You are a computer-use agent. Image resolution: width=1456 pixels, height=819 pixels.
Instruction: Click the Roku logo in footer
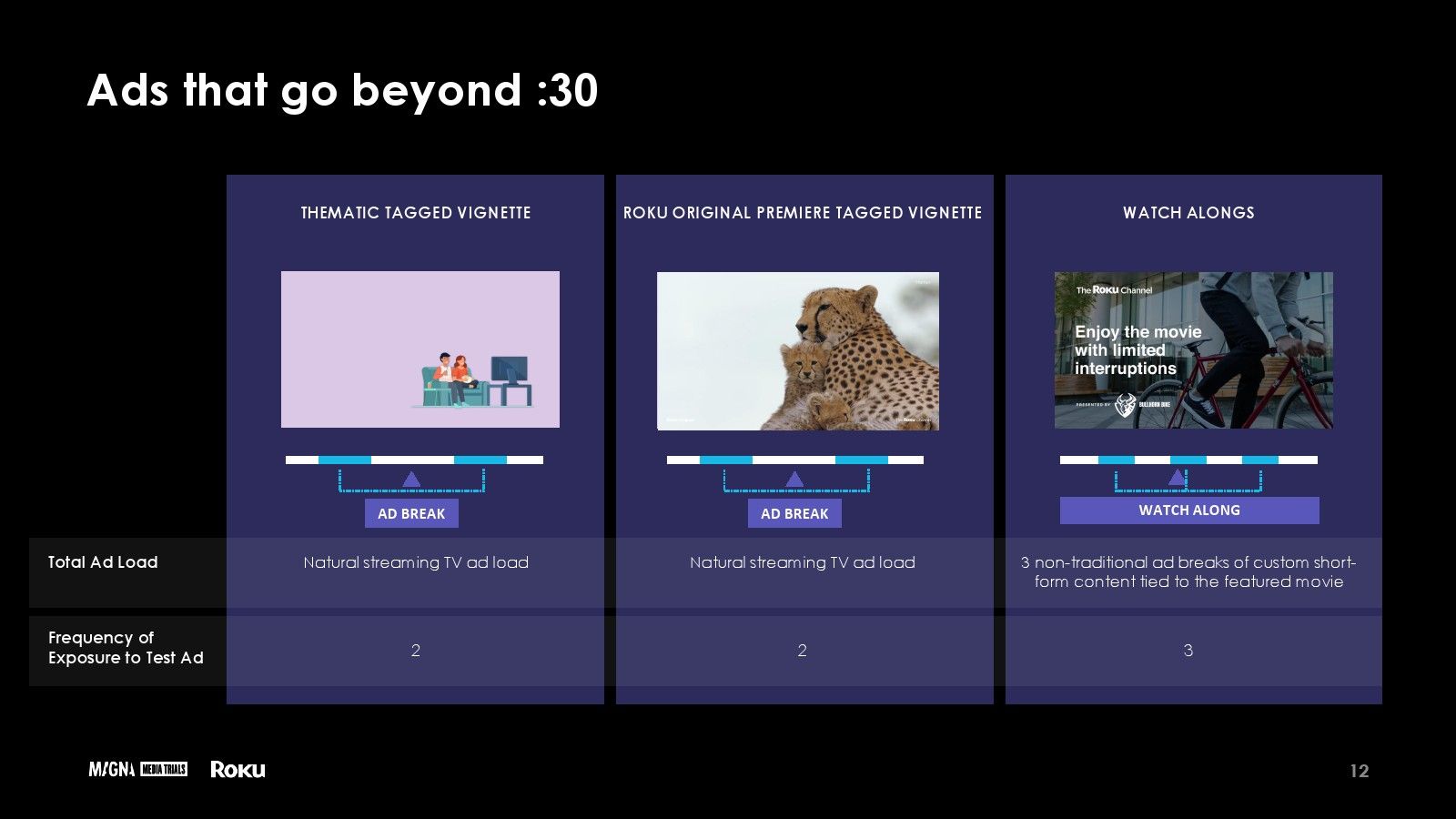238,770
